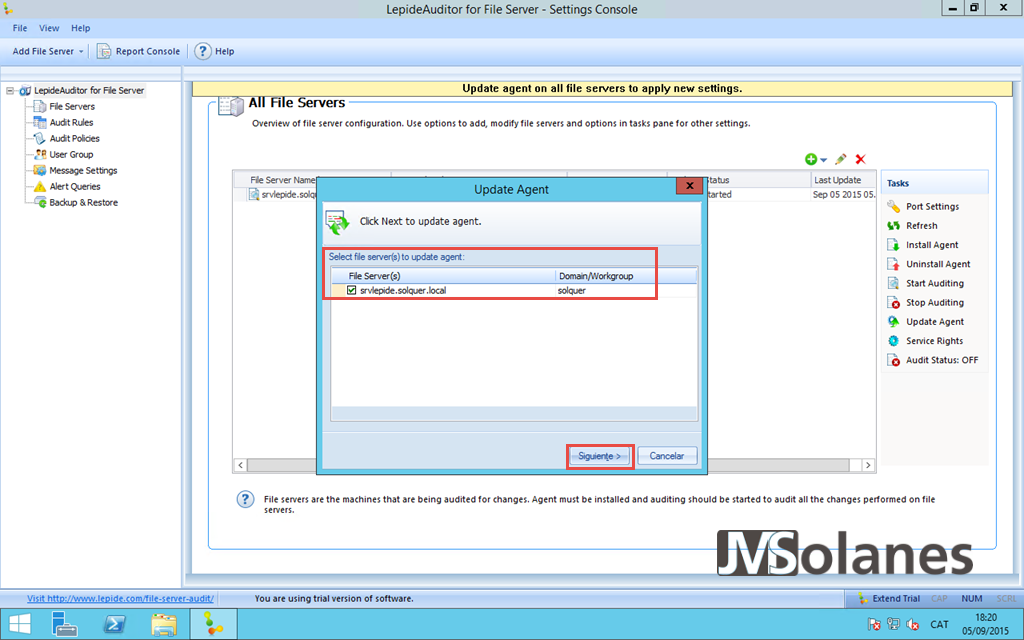This screenshot has width=1024, height=640.
Task: Toggle srvlepide.solquer.local checkbox in dialog
Action: tap(351, 291)
